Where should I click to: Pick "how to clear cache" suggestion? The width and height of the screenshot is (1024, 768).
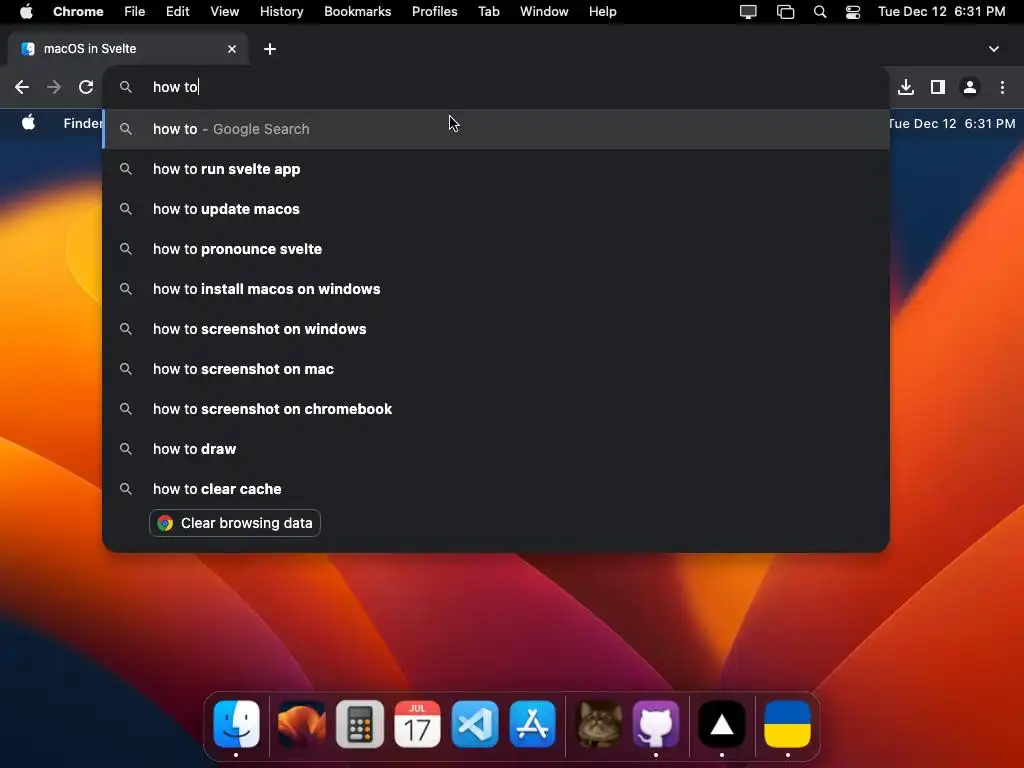(496, 488)
